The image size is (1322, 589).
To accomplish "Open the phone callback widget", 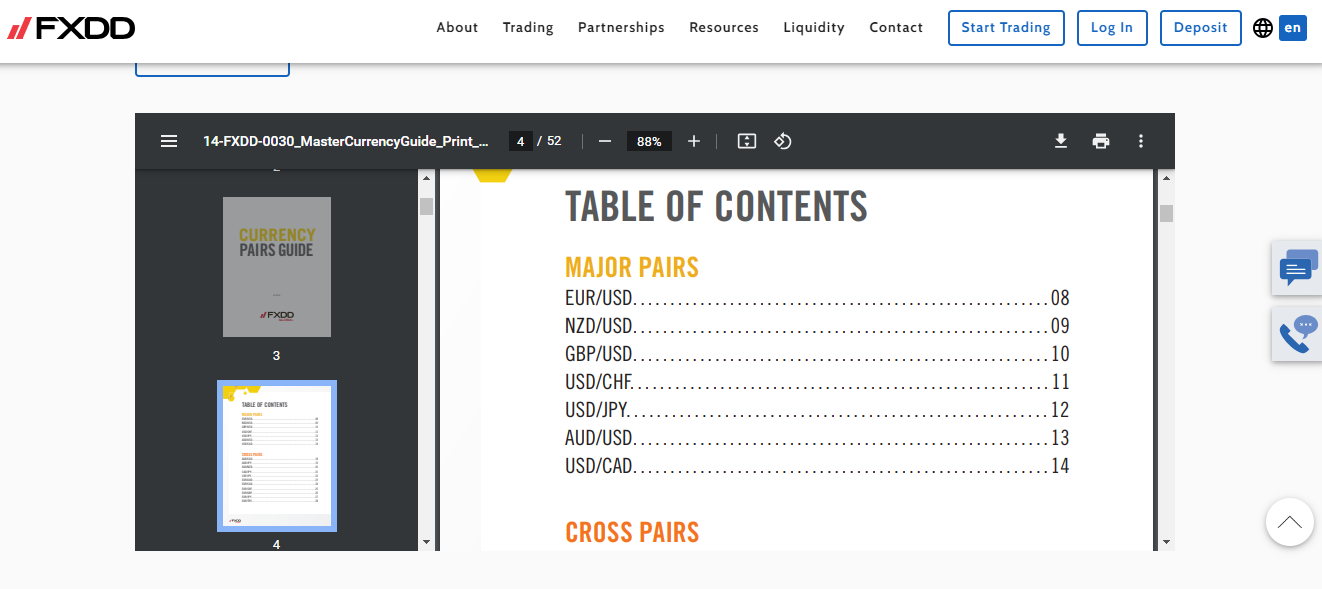I will 1297,334.
